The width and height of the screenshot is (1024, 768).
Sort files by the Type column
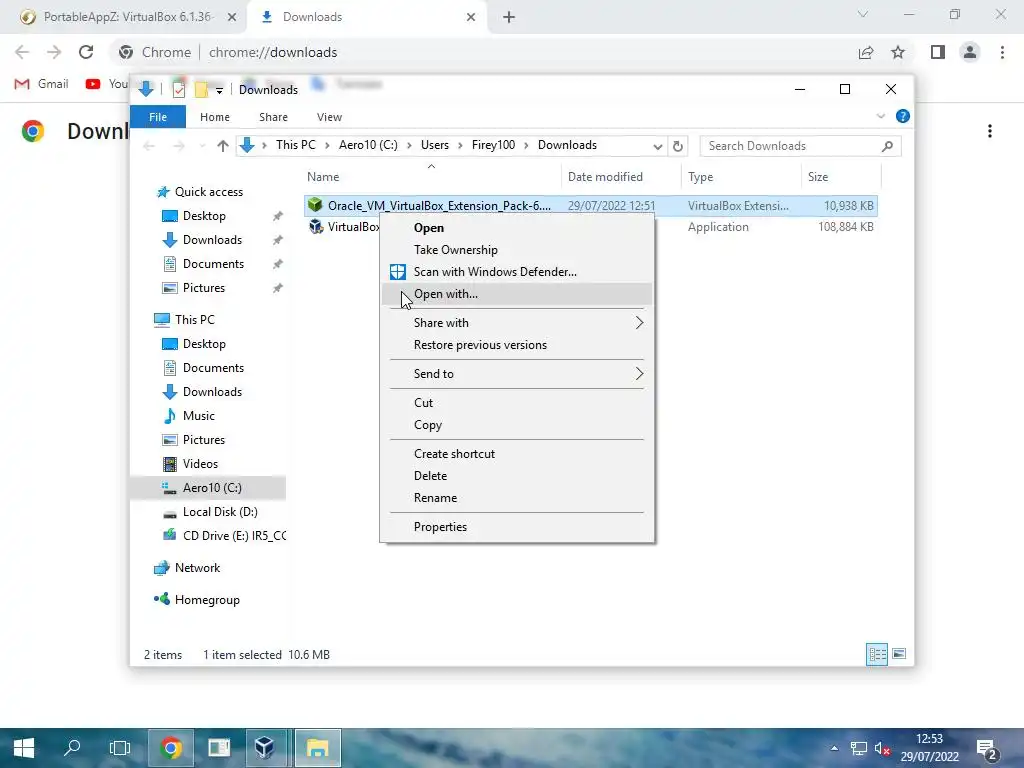(x=741, y=177)
